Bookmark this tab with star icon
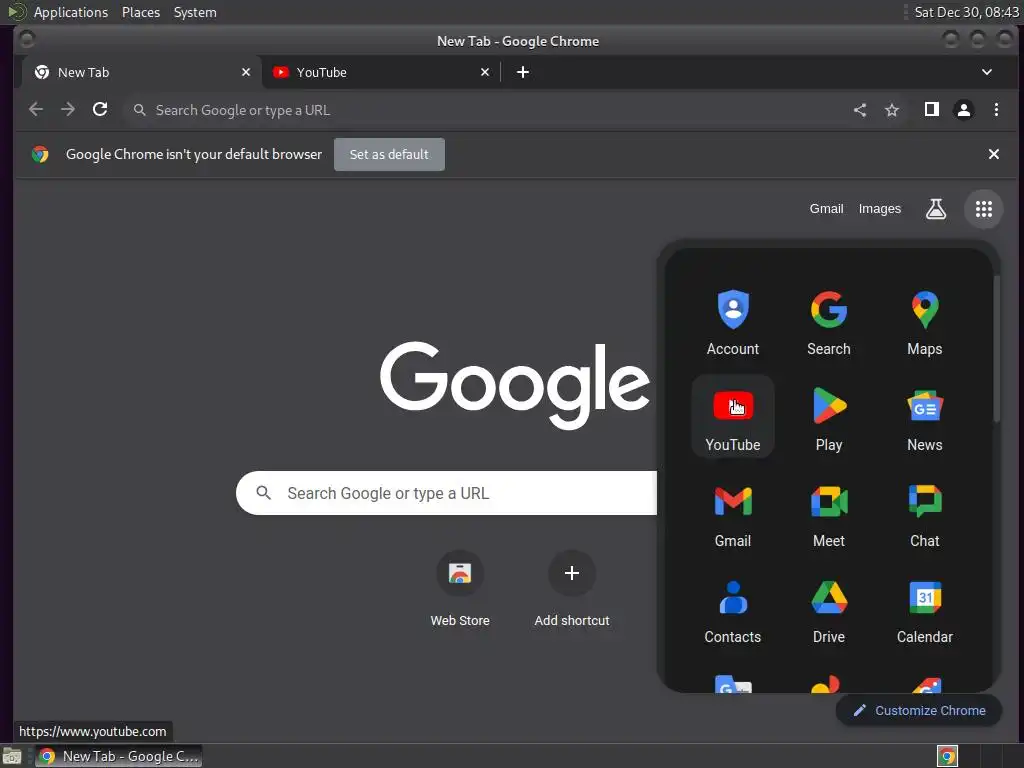The image size is (1024, 768). 891,110
